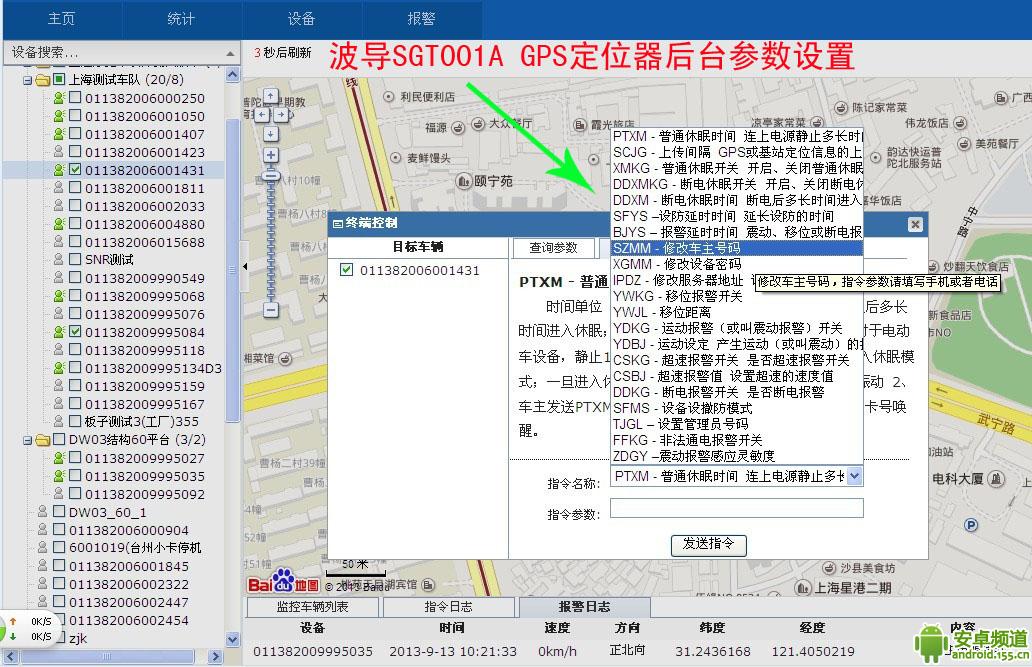Select ZDGY - 震动报警感应灵敏度 option

[736, 456]
